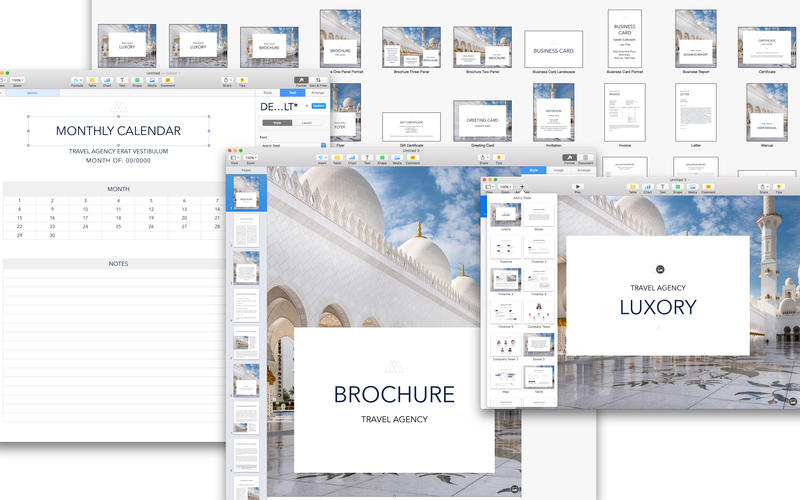Click the MONTH table header in calendar
Viewport: 800px width, 500px height.
tap(118, 189)
